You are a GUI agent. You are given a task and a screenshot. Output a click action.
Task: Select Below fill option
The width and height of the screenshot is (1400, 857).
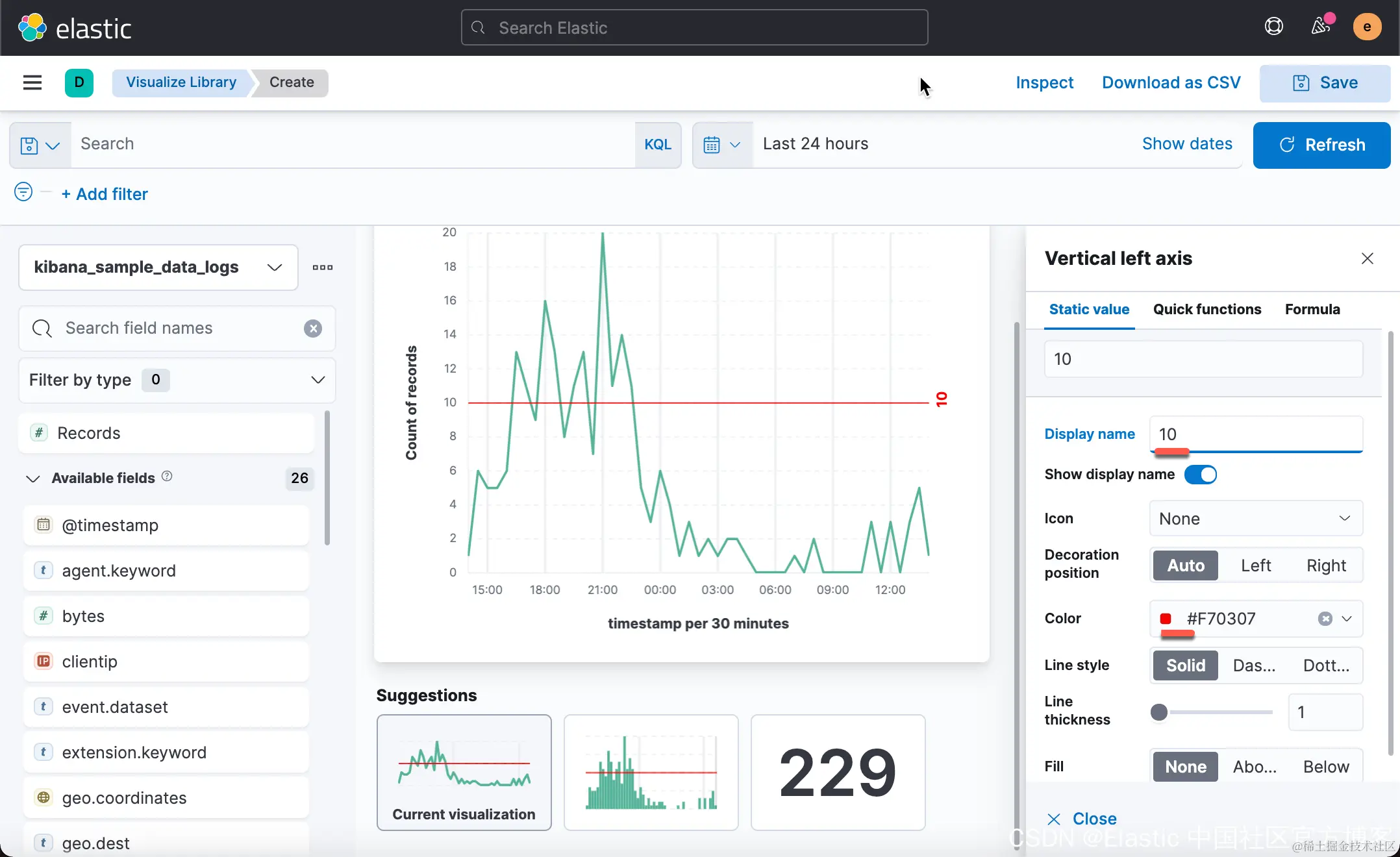(x=1325, y=767)
